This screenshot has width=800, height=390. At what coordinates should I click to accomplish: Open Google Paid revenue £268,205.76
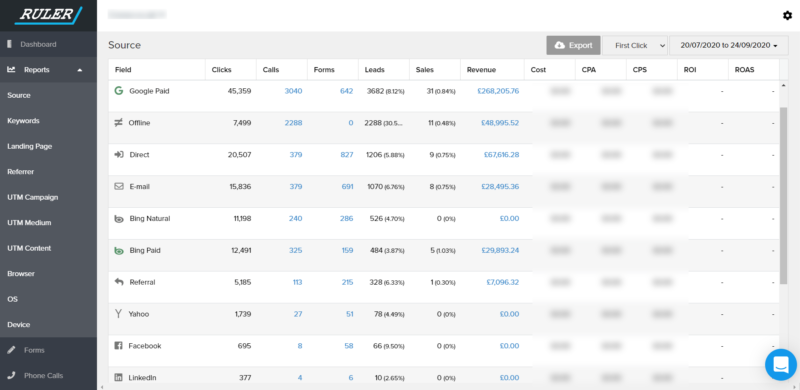click(x=498, y=91)
